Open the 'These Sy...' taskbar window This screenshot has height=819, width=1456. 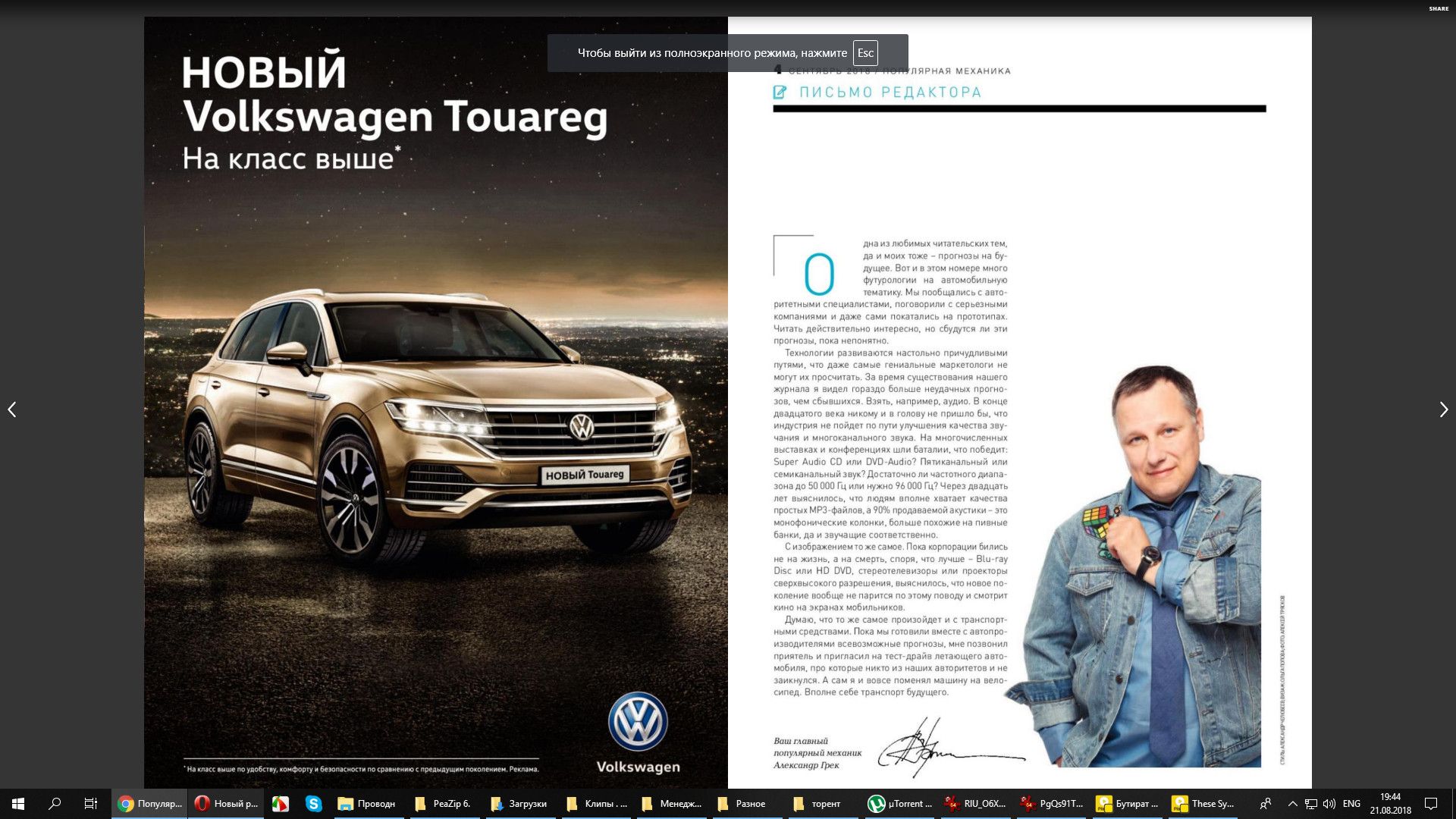[x=1203, y=804]
